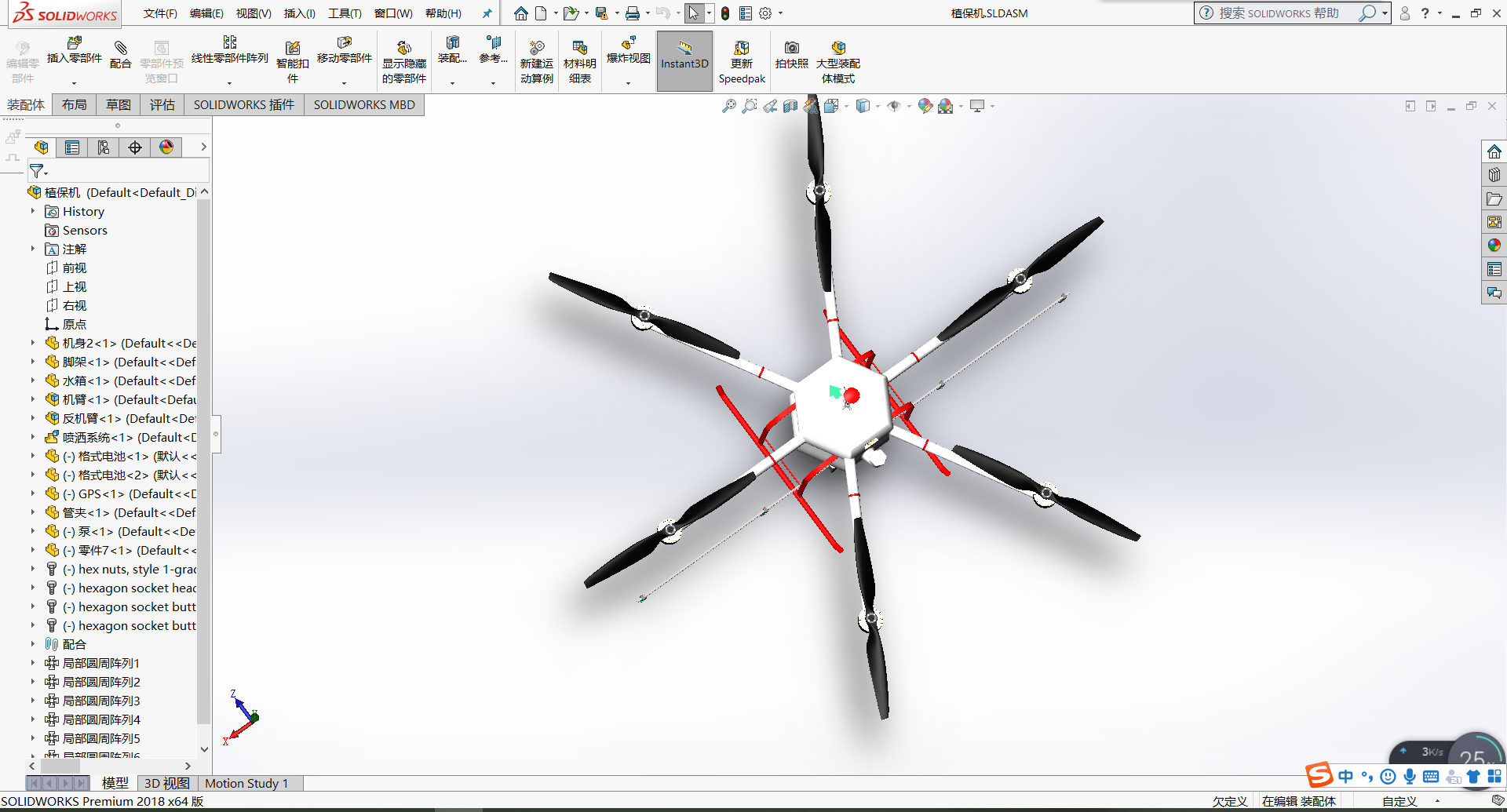Open File Explorer folder icon in task pane

point(1494,198)
